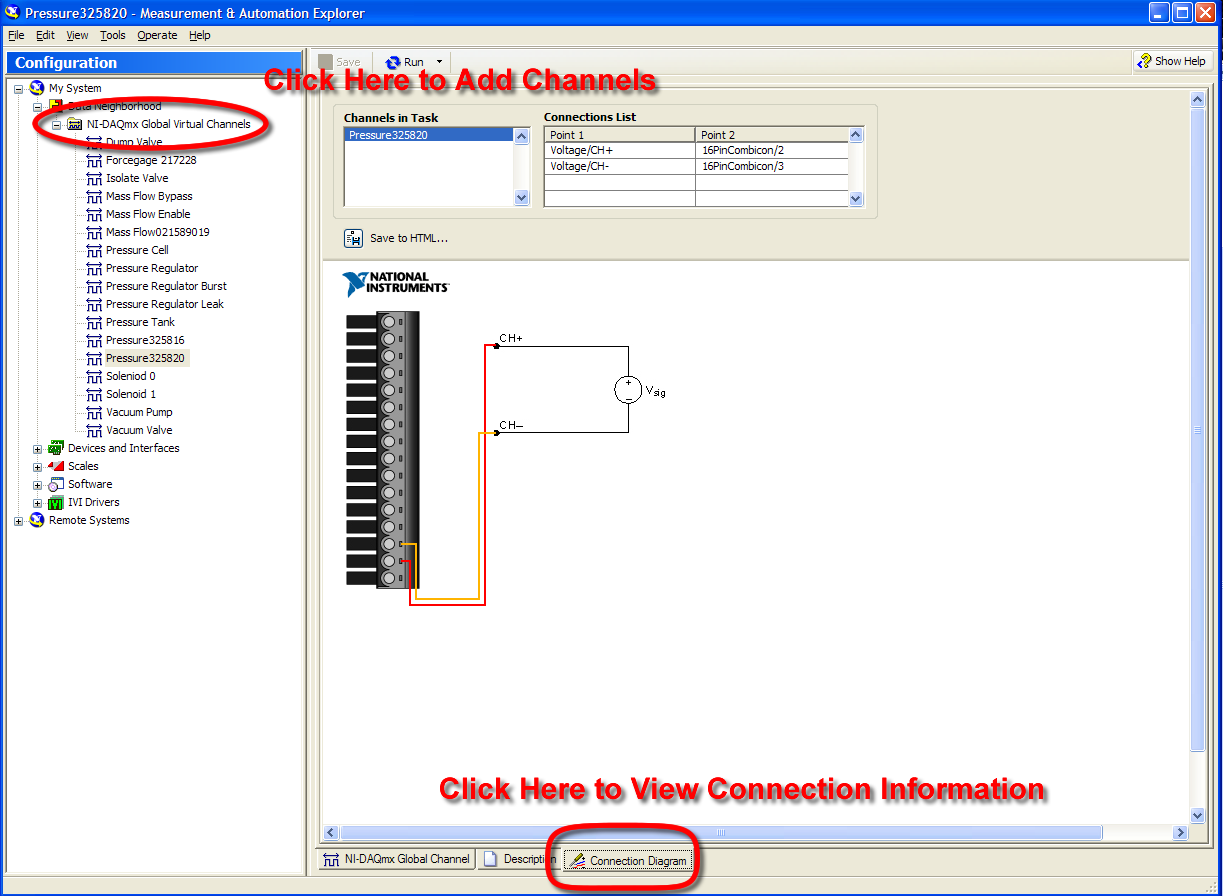This screenshot has width=1223, height=896.
Task: Click the channel icon for Isolate Valve
Action: [94, 178]
